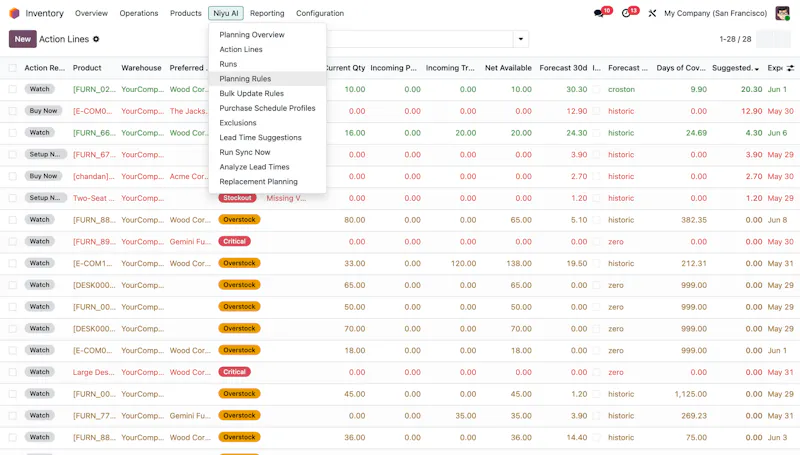Check the FURN_67 Setup row checkbox
Image resolution: width=800 pixels, height=455 pixels.
(x=13, y=155)
